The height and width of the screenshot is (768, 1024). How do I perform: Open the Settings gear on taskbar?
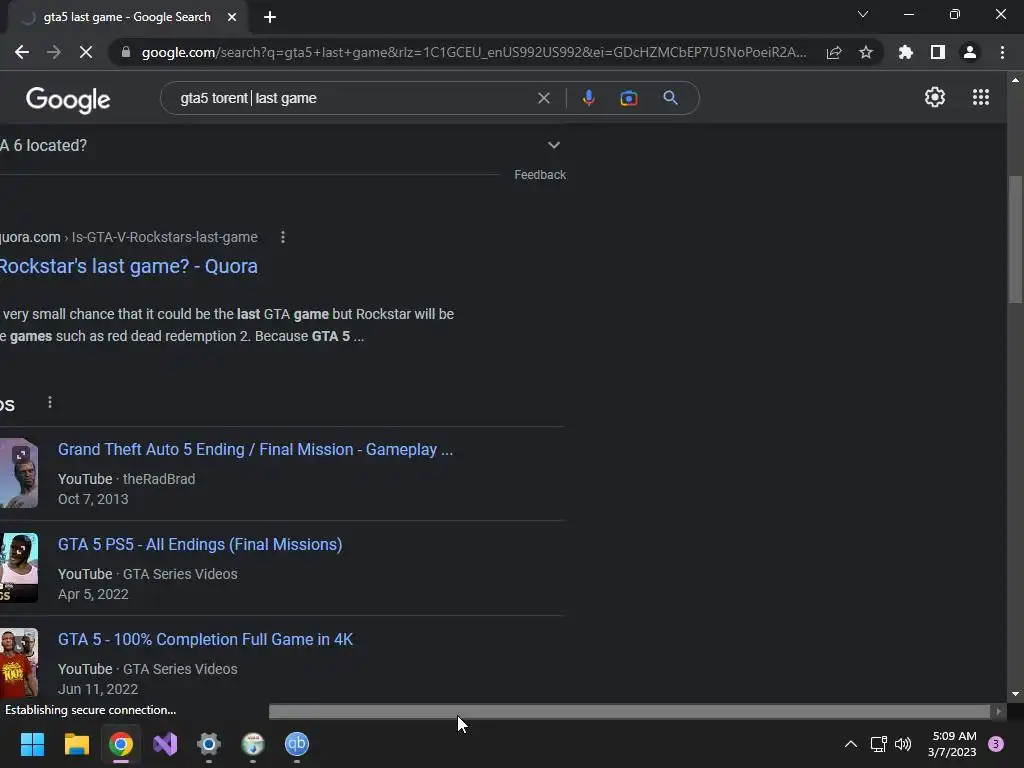coord(209,744)
